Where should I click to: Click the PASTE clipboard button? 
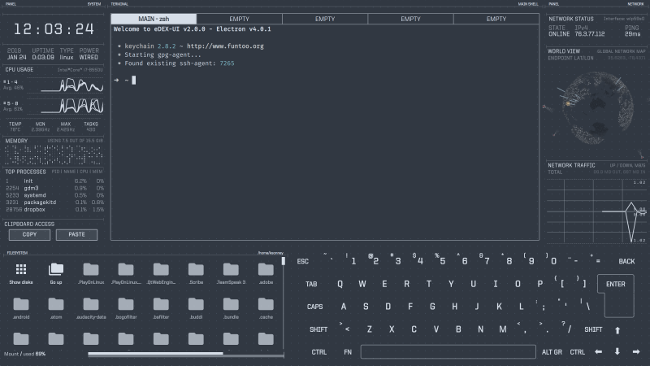[77, 235]
